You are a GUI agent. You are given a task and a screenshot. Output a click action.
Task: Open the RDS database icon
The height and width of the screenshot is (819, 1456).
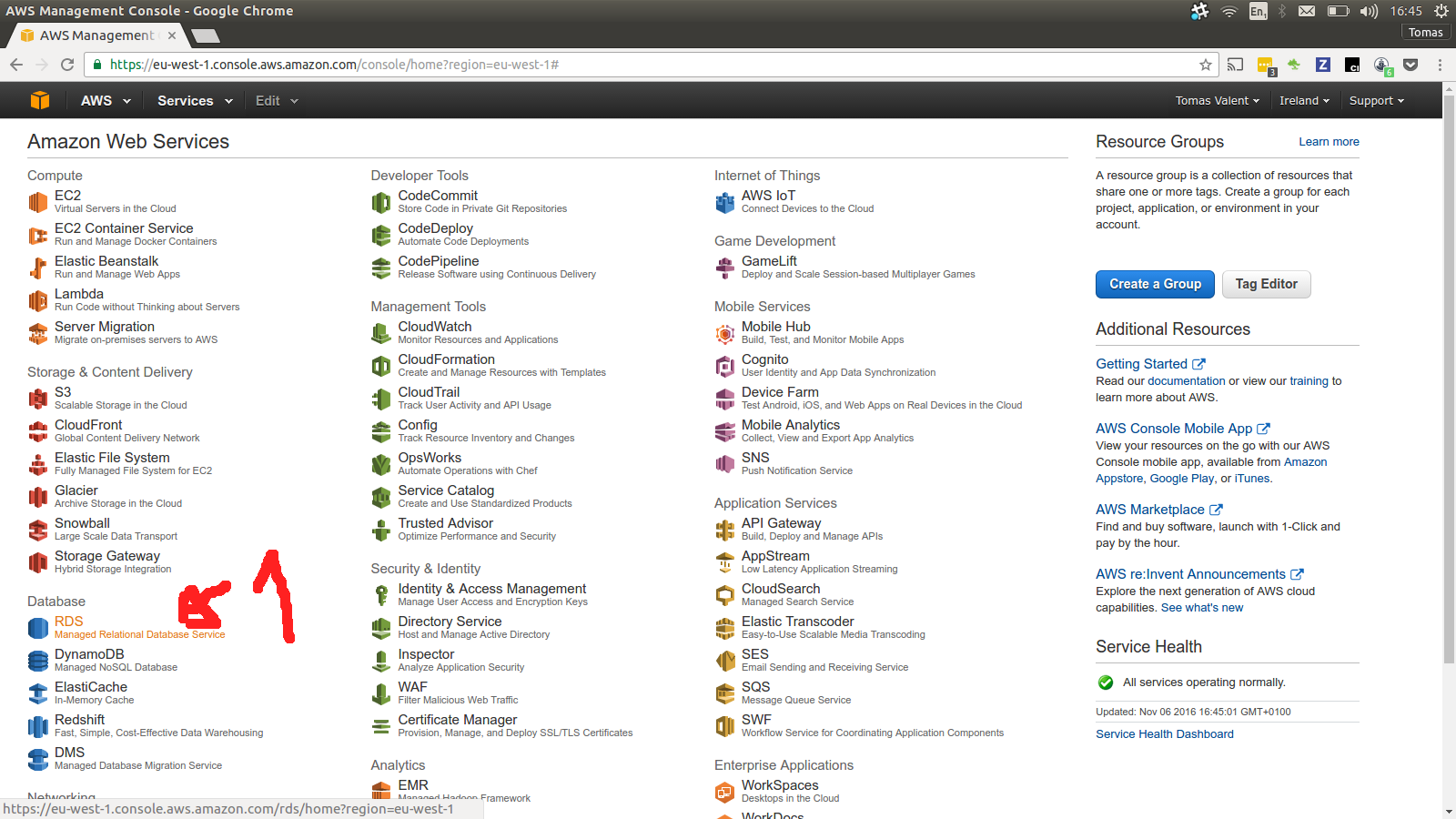tap(37, 628)
